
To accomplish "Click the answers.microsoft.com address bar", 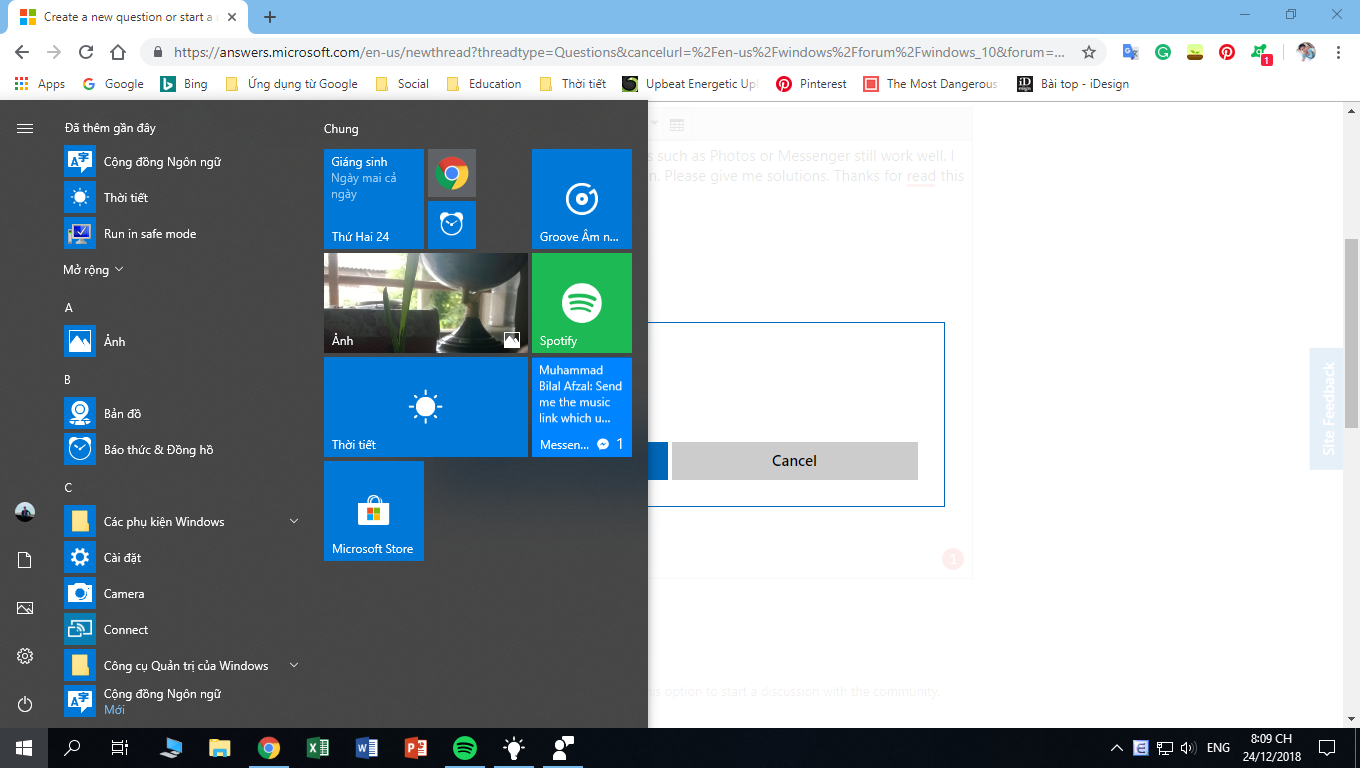I will click(x=620, y=52).
